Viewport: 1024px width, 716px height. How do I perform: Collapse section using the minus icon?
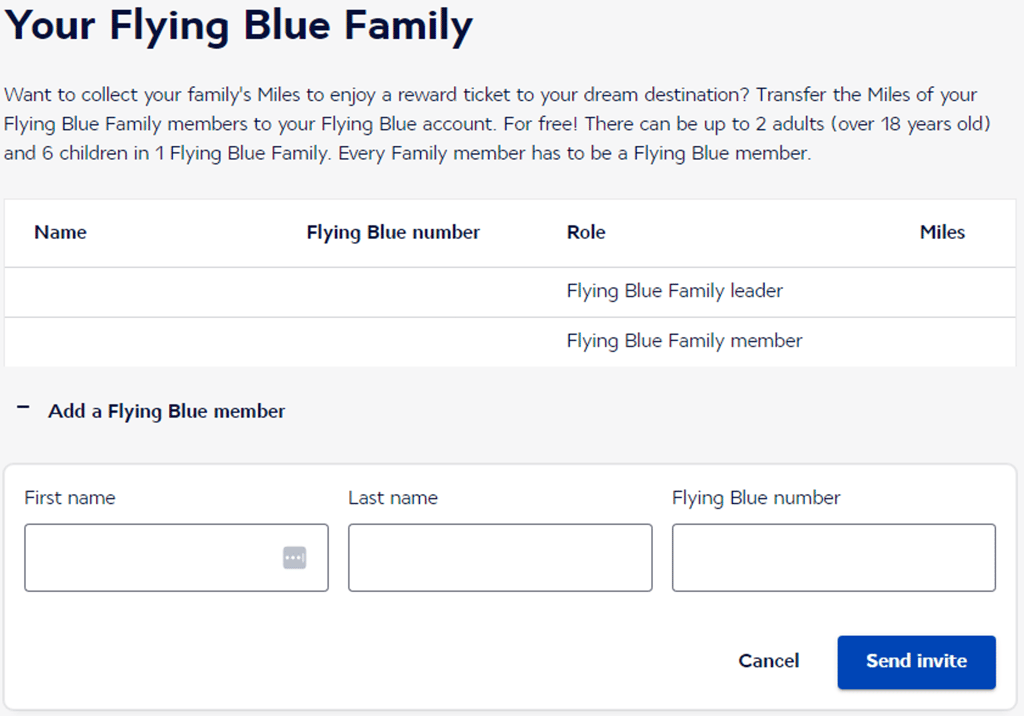[x=24, y=409]
